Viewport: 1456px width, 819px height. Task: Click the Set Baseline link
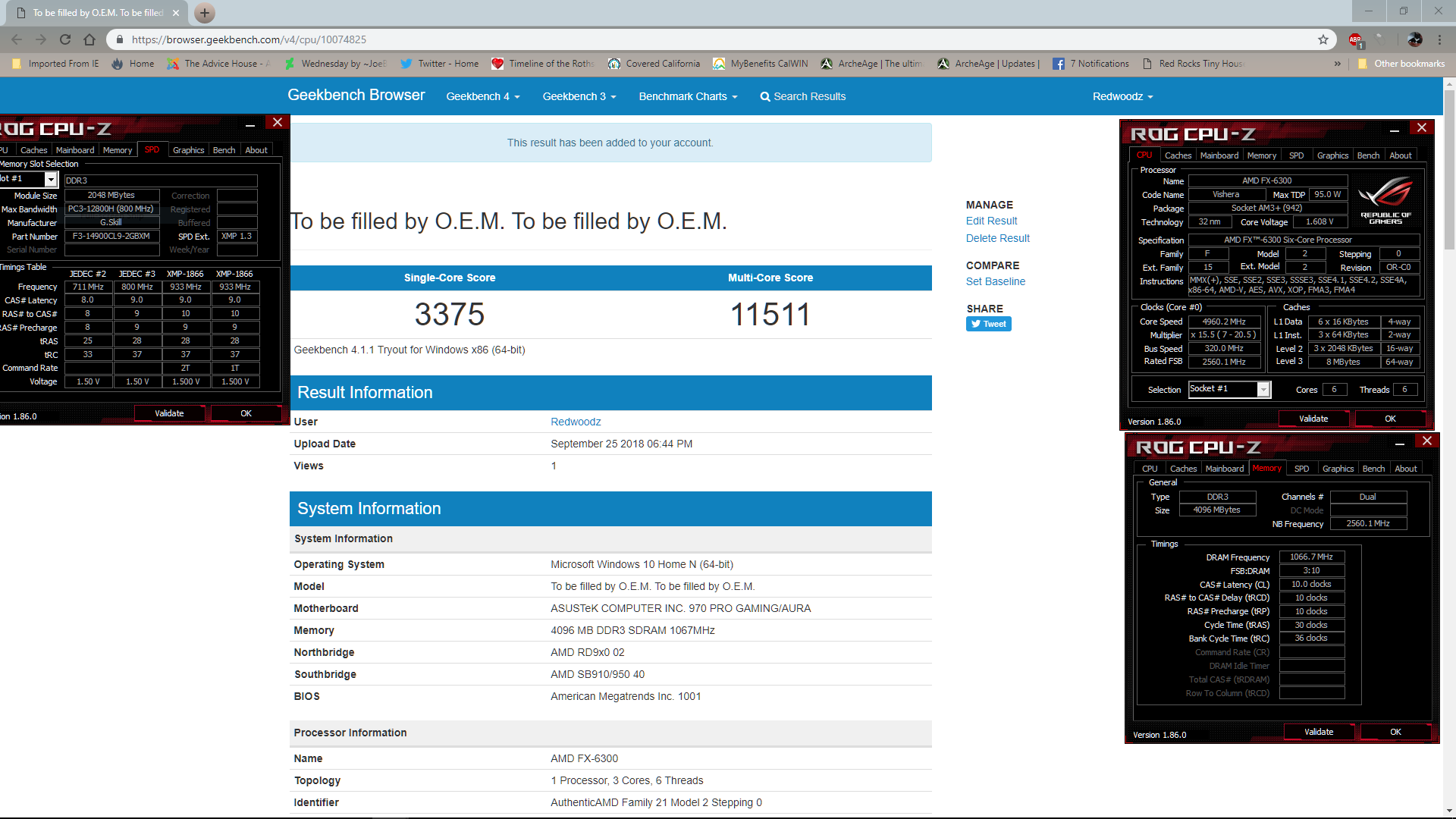[x=995, y=281]
